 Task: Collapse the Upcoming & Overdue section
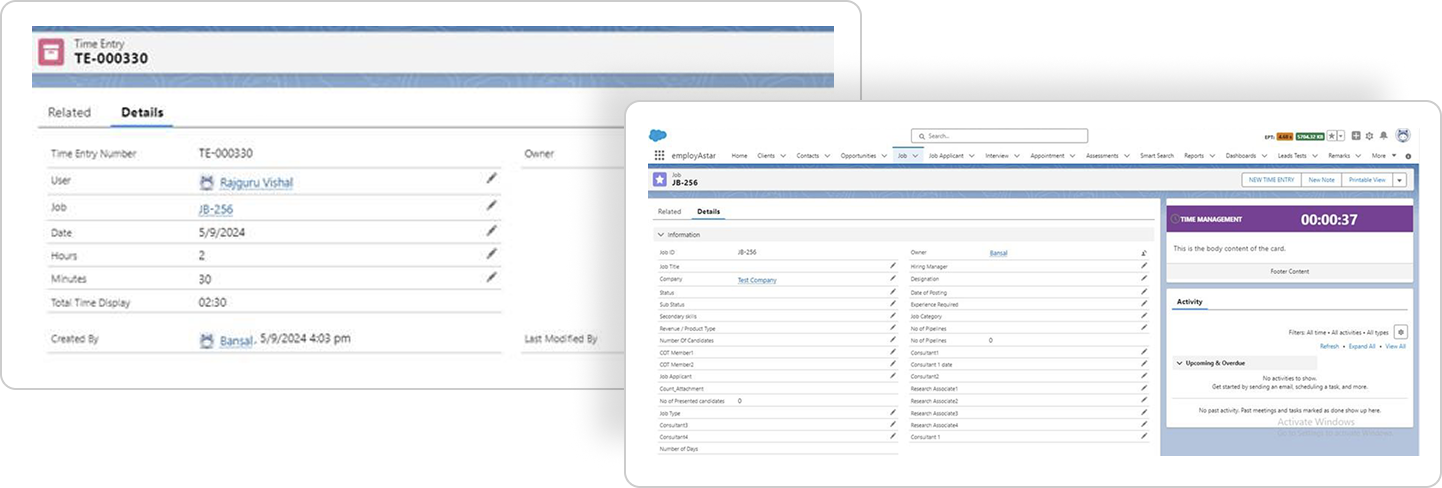click(x=1179, y=363)
